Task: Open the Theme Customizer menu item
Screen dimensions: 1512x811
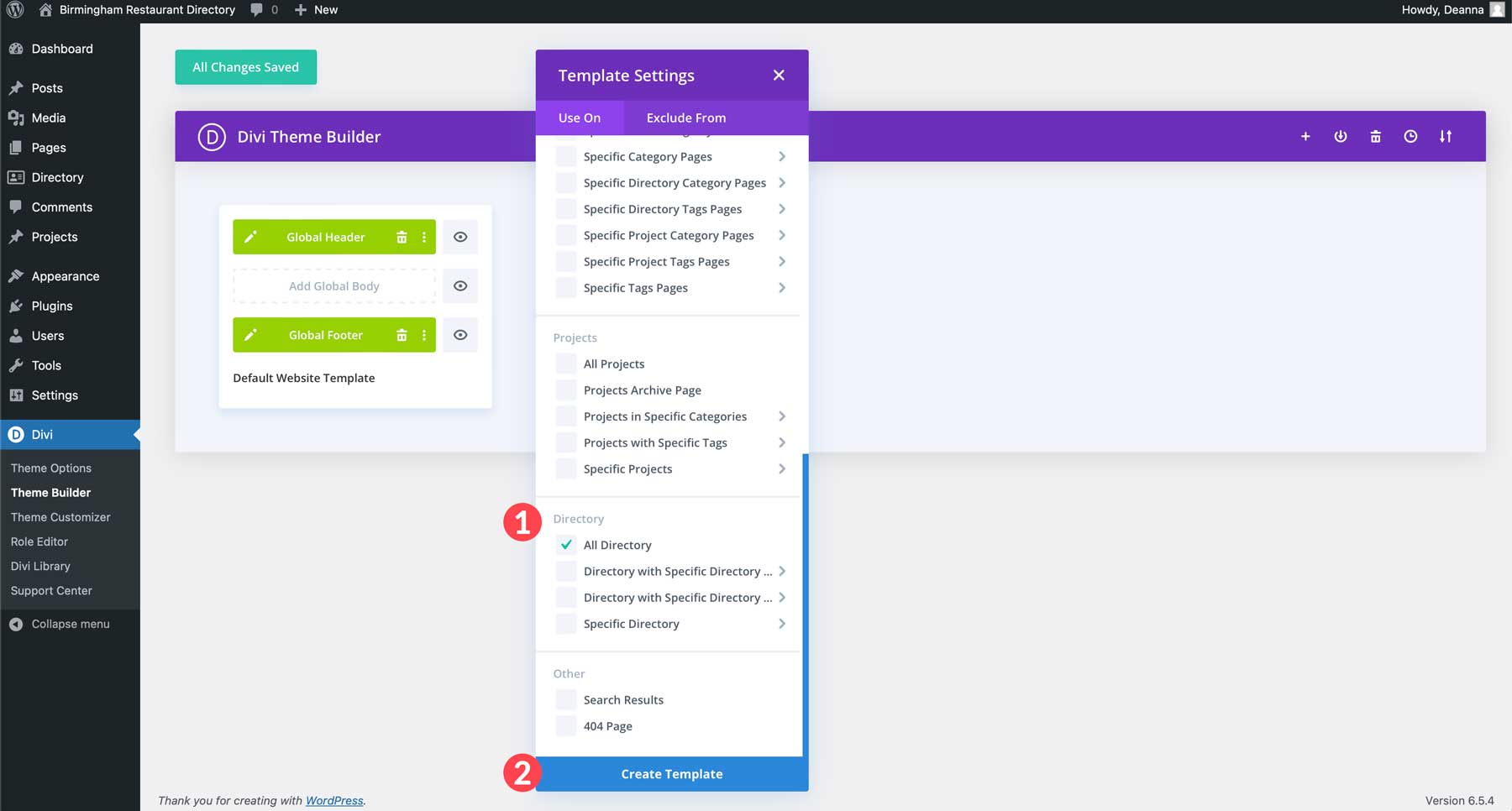Action: (60, 516)
